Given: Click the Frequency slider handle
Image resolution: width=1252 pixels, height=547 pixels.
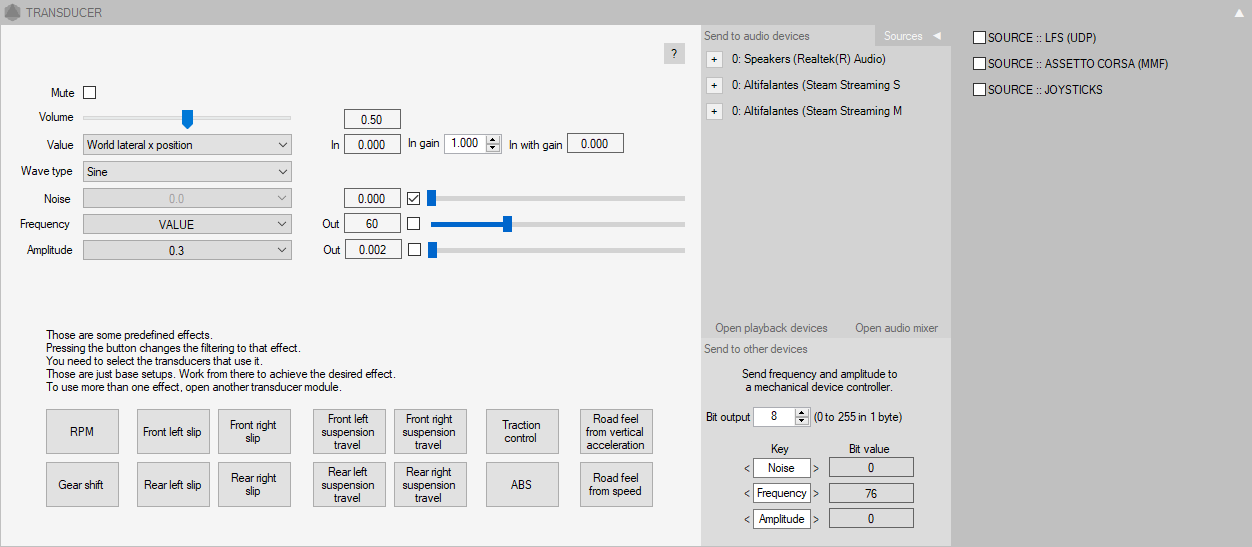Looking at the screenshot, I should 508,224.
